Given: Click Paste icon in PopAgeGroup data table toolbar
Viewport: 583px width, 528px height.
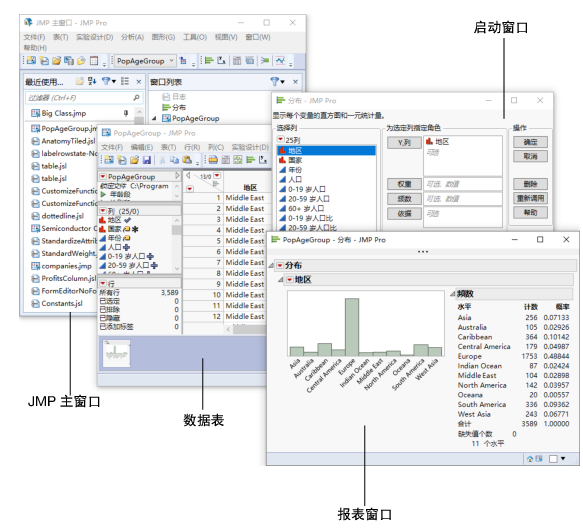Looking at the screenshot, I should click(x=187, y=160).
